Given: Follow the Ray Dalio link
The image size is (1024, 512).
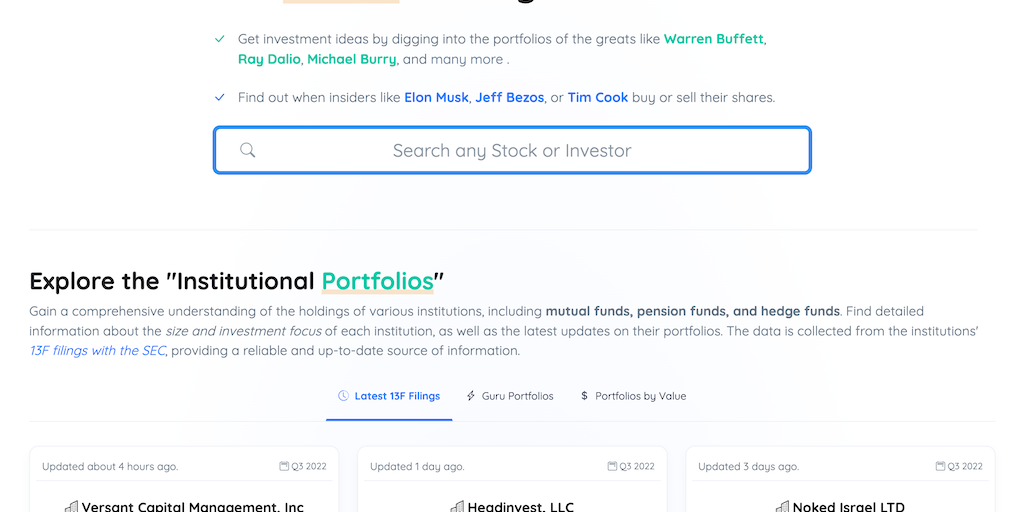Looking at the screenshot, I should pos(269,59).
